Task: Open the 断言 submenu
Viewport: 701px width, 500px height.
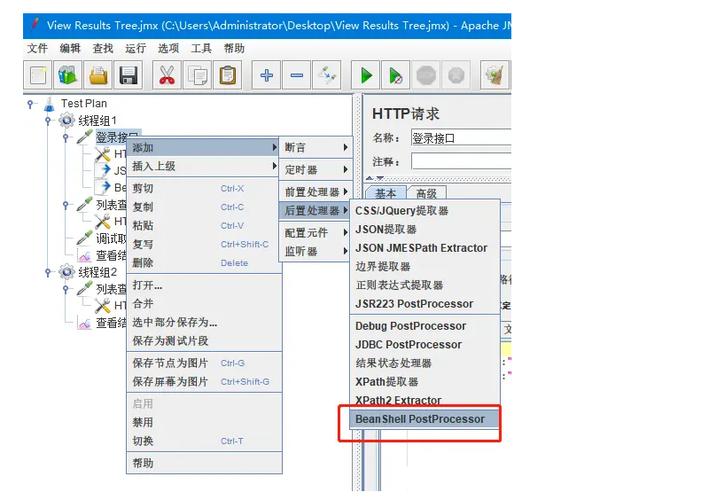Action: pyautogui.click(x=316, y=147)
